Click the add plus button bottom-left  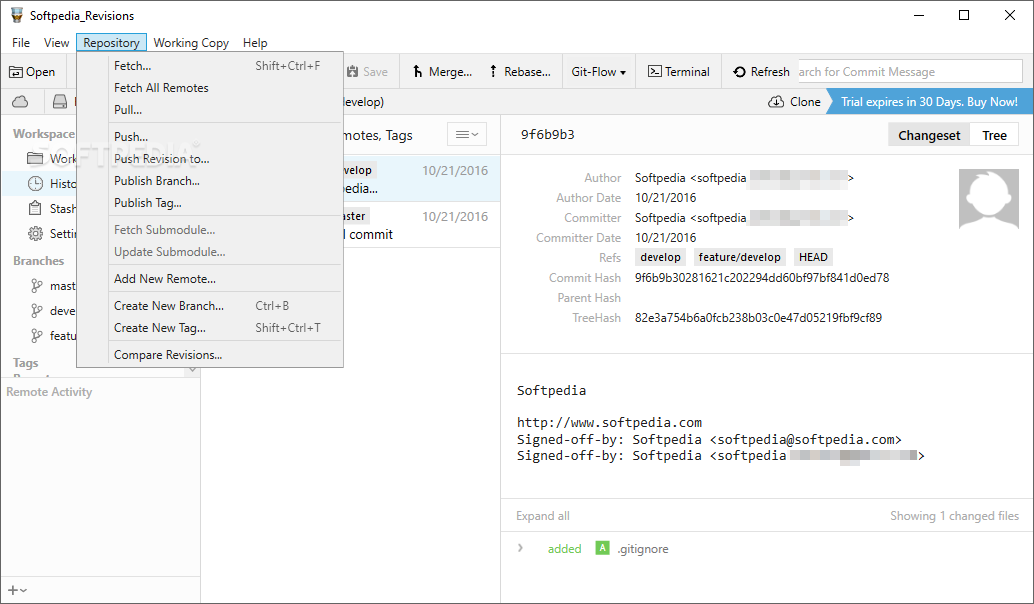coord(16,590)
